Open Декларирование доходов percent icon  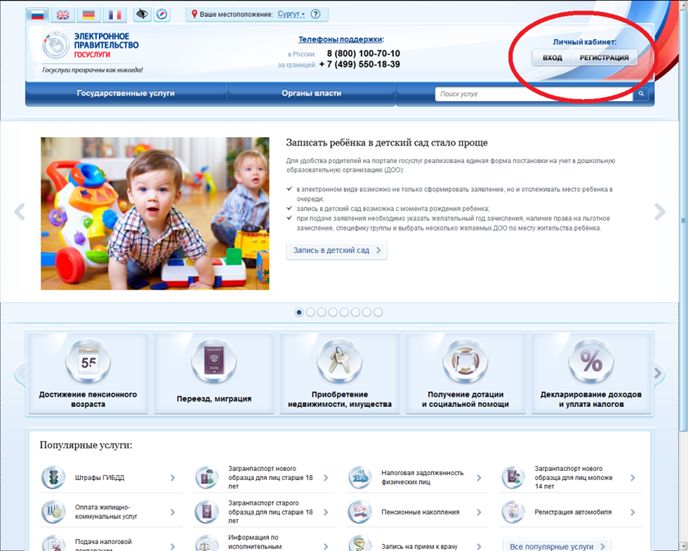click(x=591, y=361)
